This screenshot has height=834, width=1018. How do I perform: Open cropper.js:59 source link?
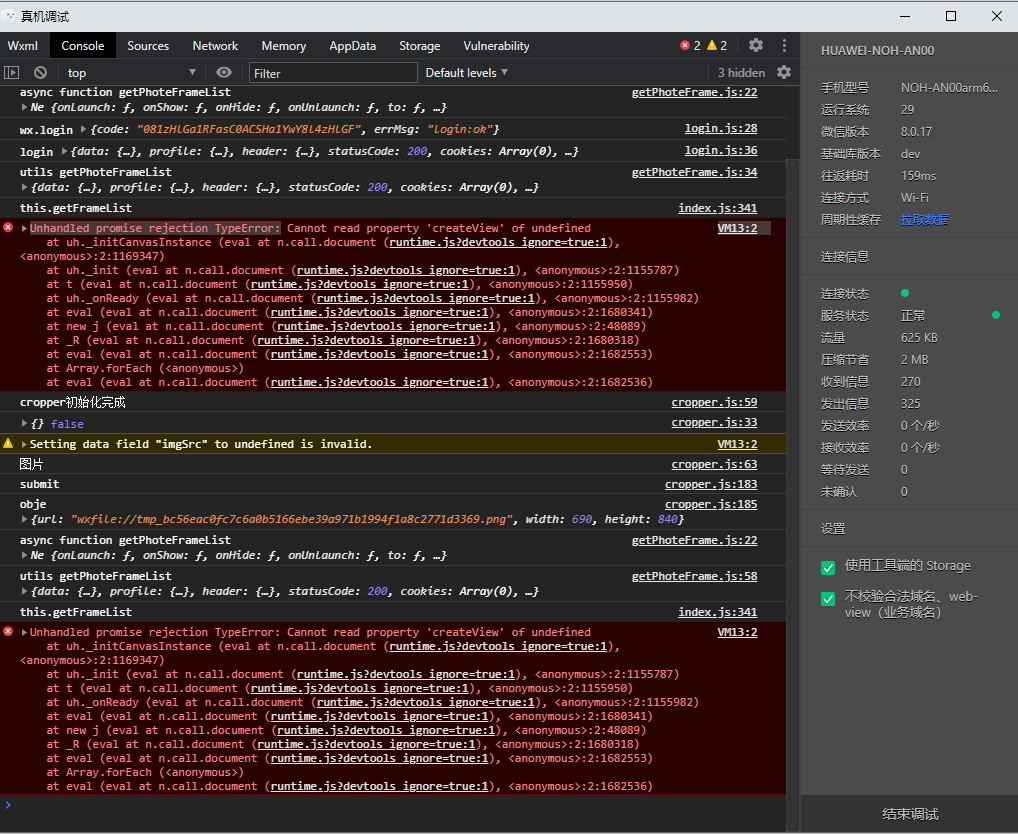click(x=714, y=402)
